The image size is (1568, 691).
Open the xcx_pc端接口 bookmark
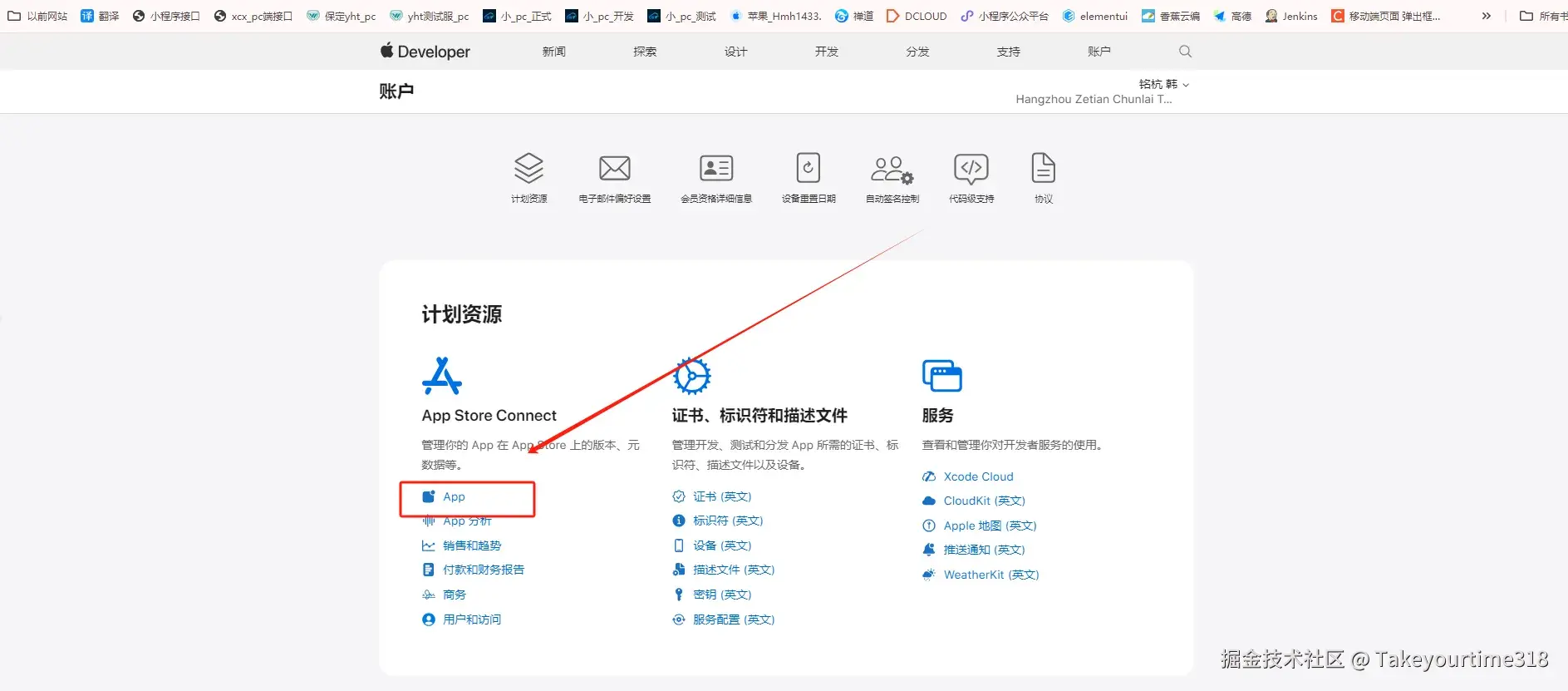(x=253, y=16)
